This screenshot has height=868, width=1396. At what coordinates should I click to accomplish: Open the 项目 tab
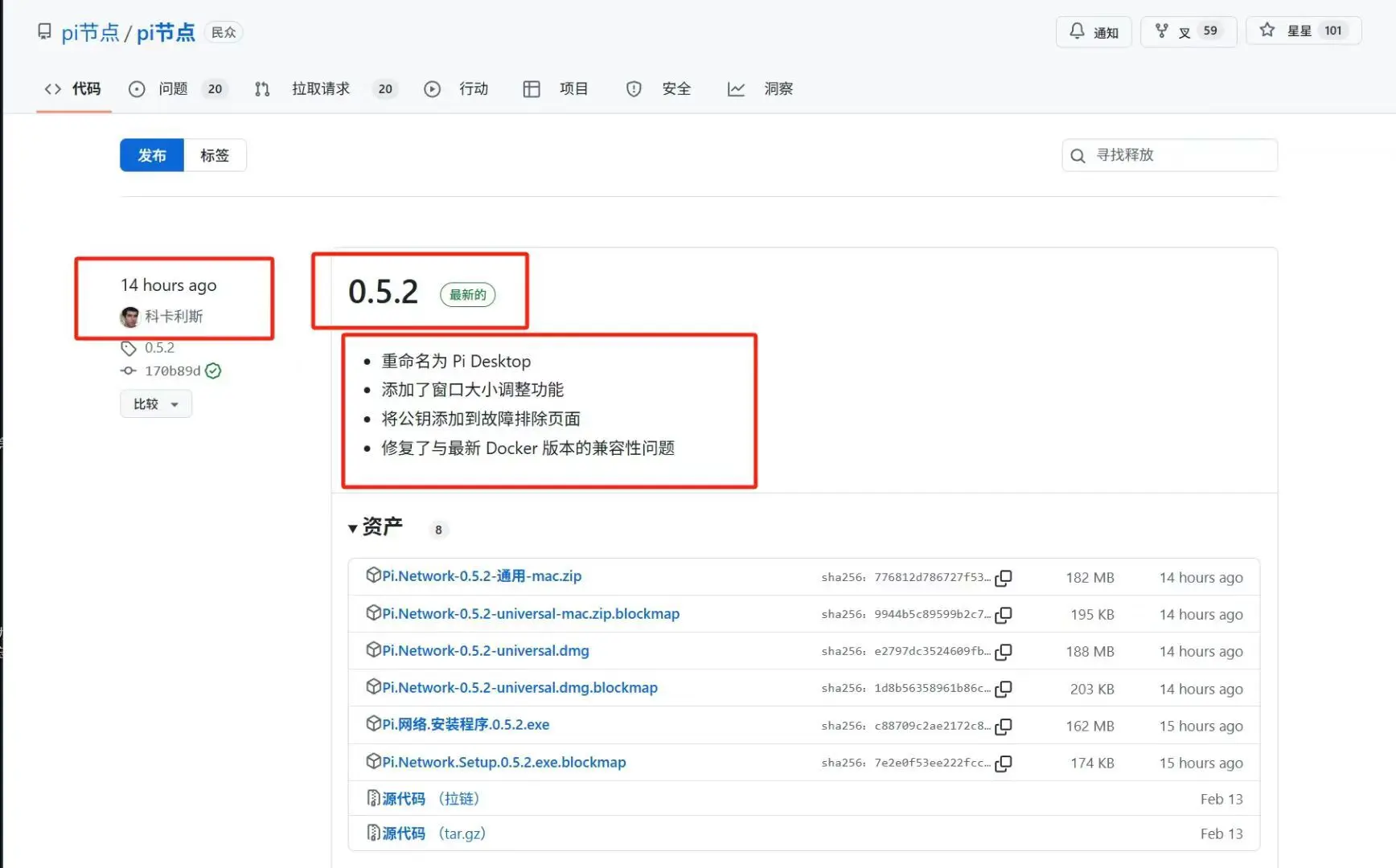pyautogui.click(x=556, y=88)
